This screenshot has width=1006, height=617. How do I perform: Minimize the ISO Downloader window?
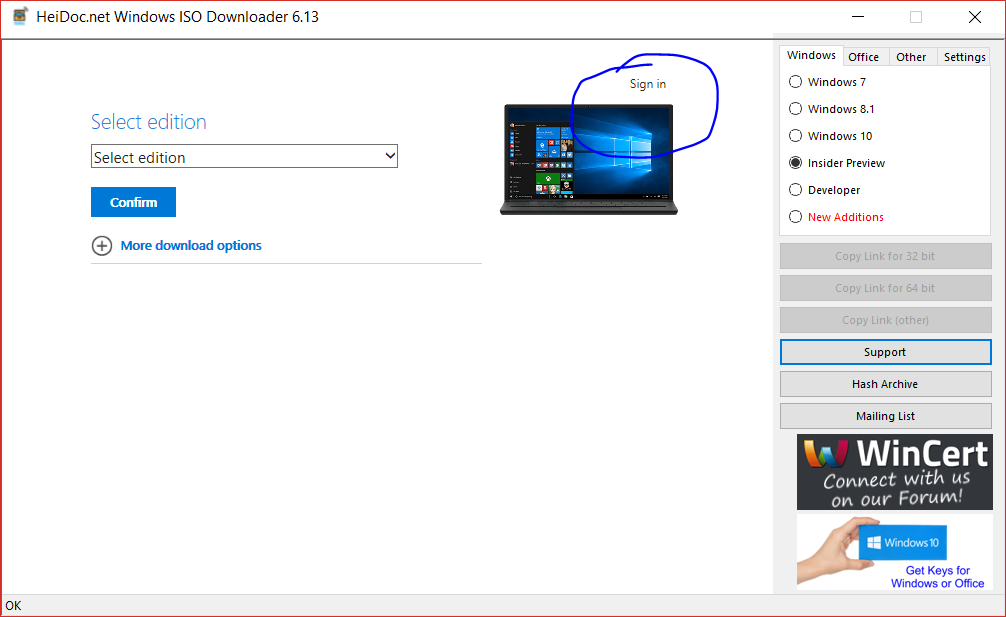pyautogui.click(x=858, y=17)
